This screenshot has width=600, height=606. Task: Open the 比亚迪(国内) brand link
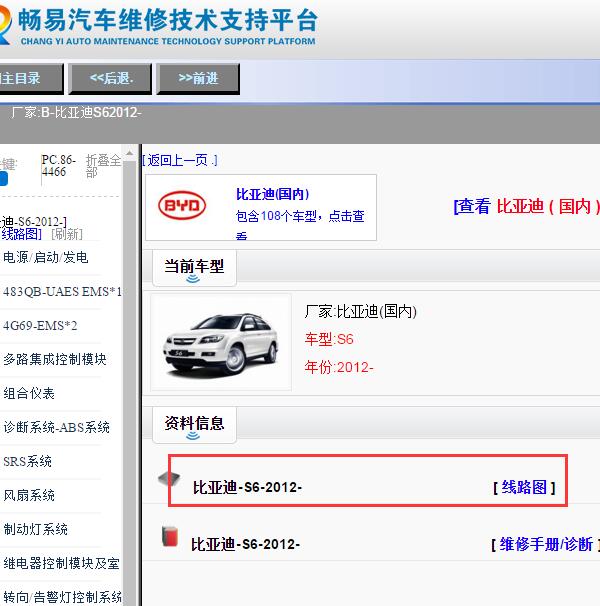(x=273, y=194)
